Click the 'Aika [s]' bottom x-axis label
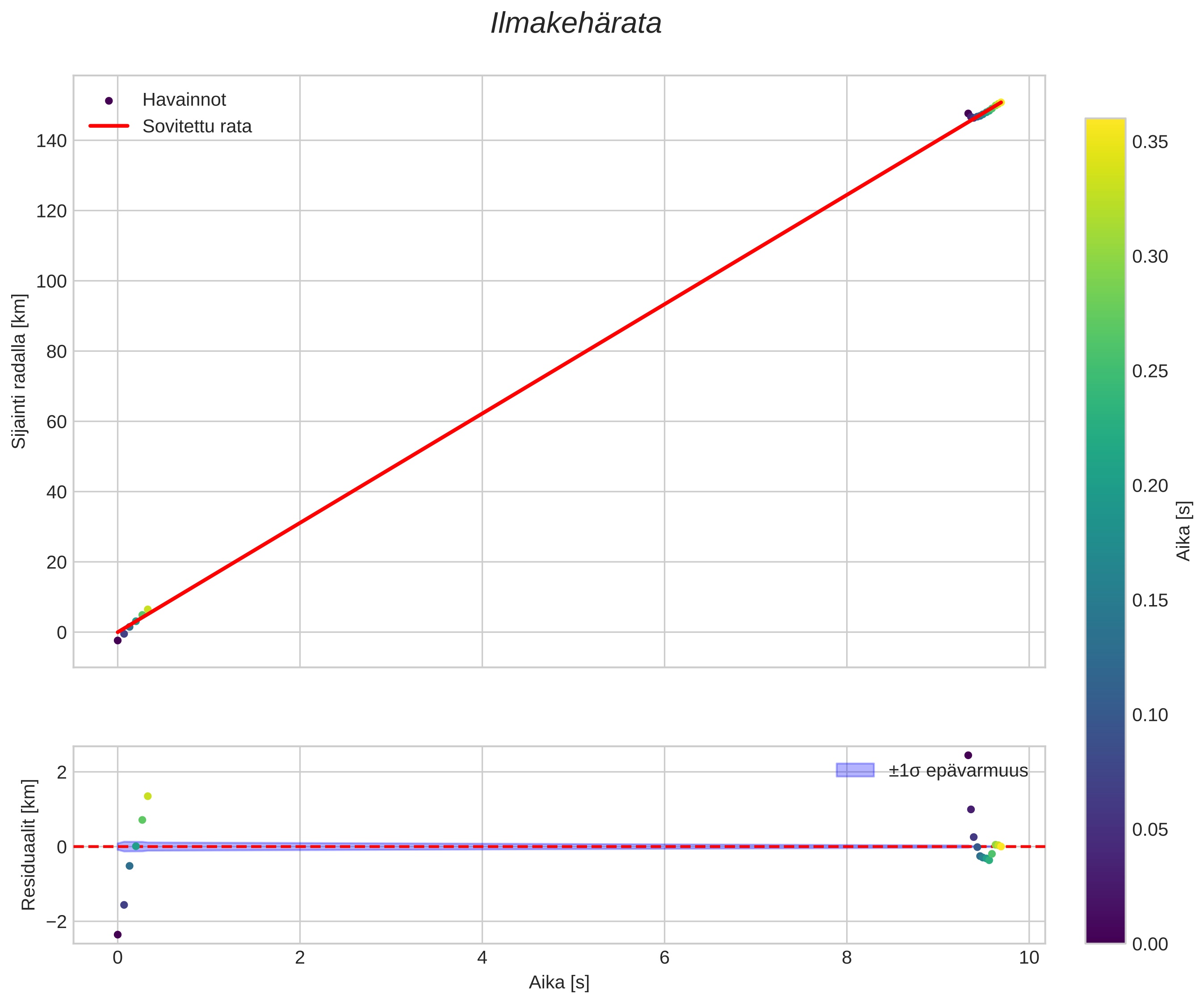This screenshot has height=1003, width=1204. [x=558, y=982]
